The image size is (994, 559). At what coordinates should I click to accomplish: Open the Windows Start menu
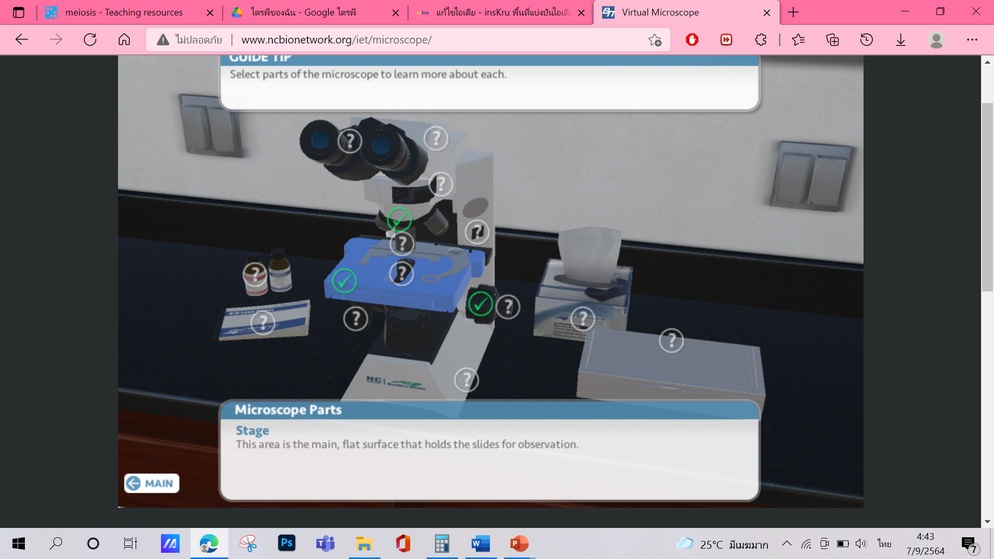coord(18,543)
